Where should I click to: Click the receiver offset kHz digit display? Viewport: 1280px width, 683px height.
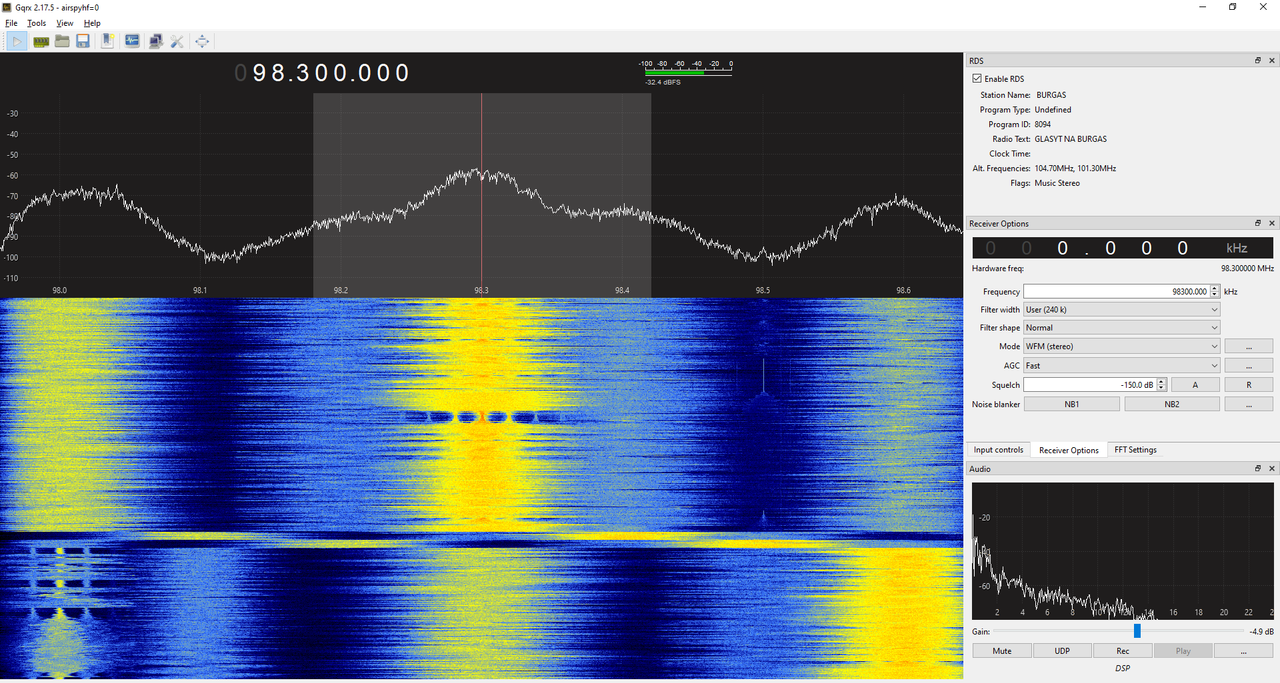(x=1122, y=248)
